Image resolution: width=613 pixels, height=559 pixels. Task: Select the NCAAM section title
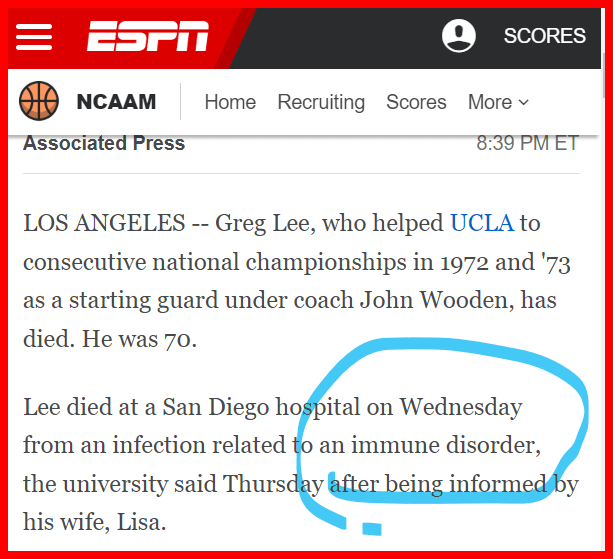coord(116,102)
